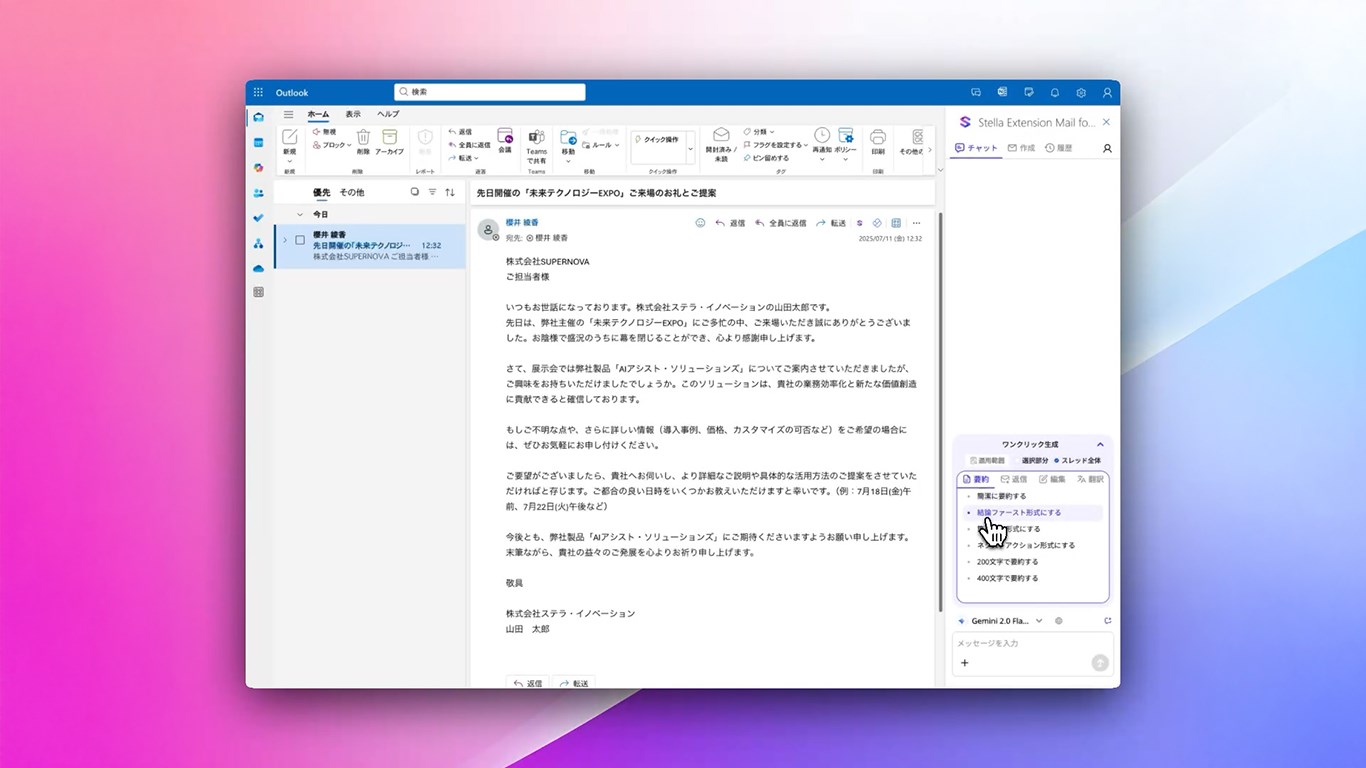Expand the 櫻井 綾香 conversation thread

click(285, 240)
